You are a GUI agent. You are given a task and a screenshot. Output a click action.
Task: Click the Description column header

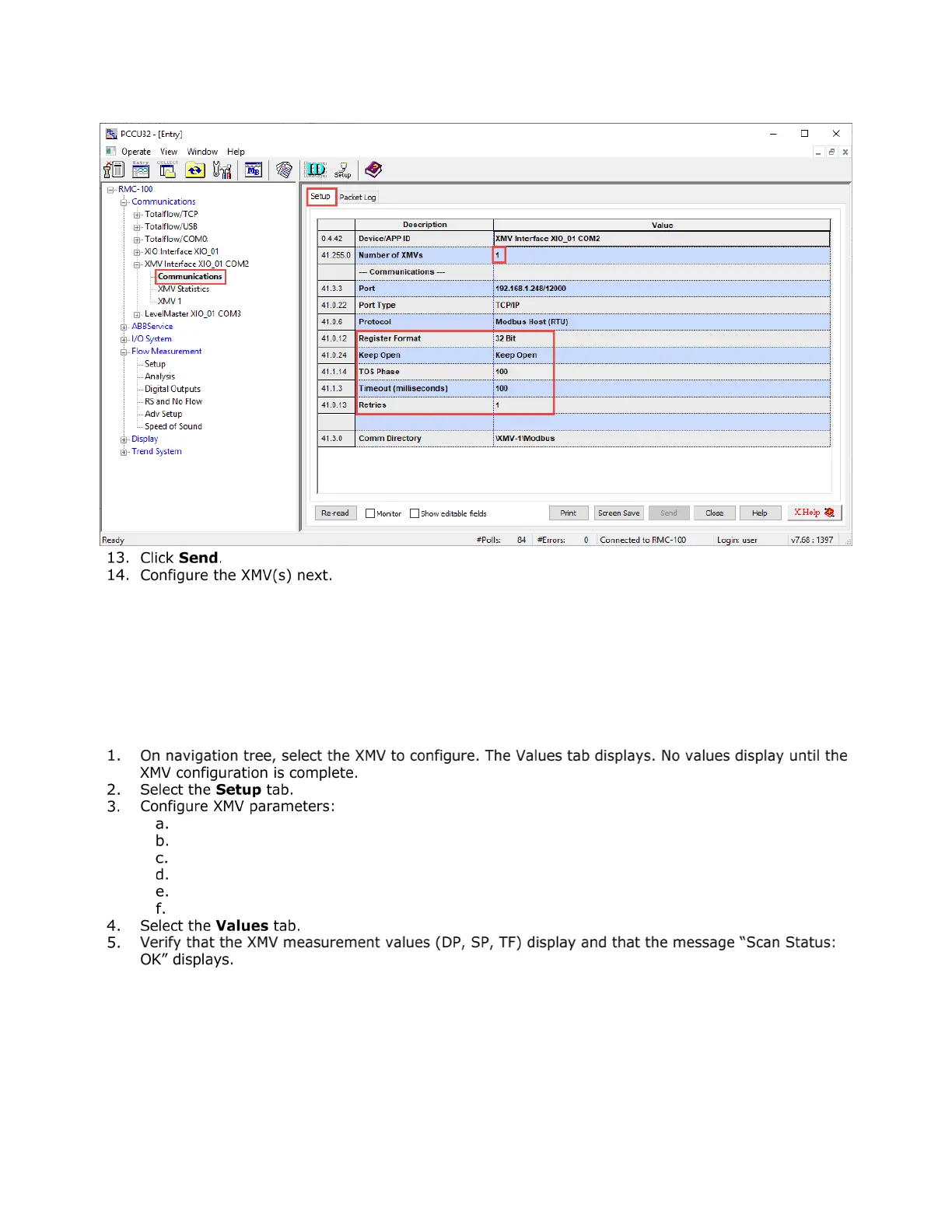[425, 225]
